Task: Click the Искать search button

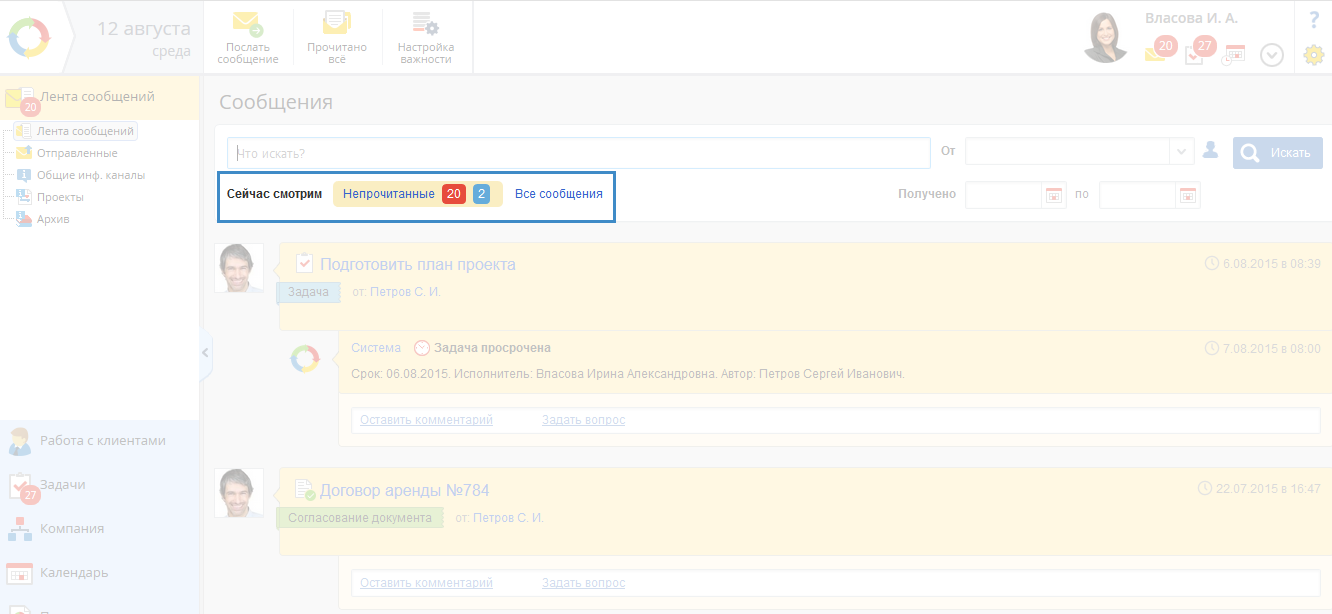Action: [x=1277, y=153]
